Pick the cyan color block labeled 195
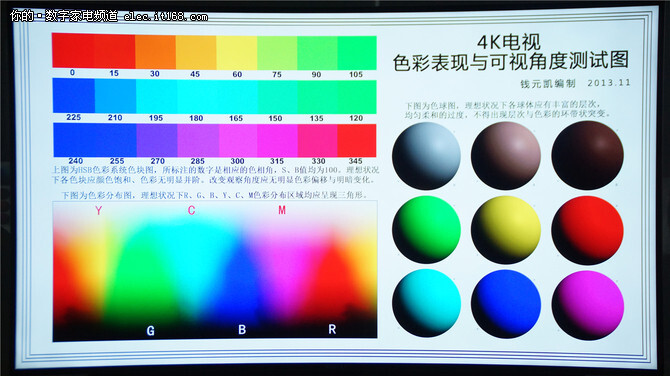Screen dimensions: 670x376 pos(156,96)
